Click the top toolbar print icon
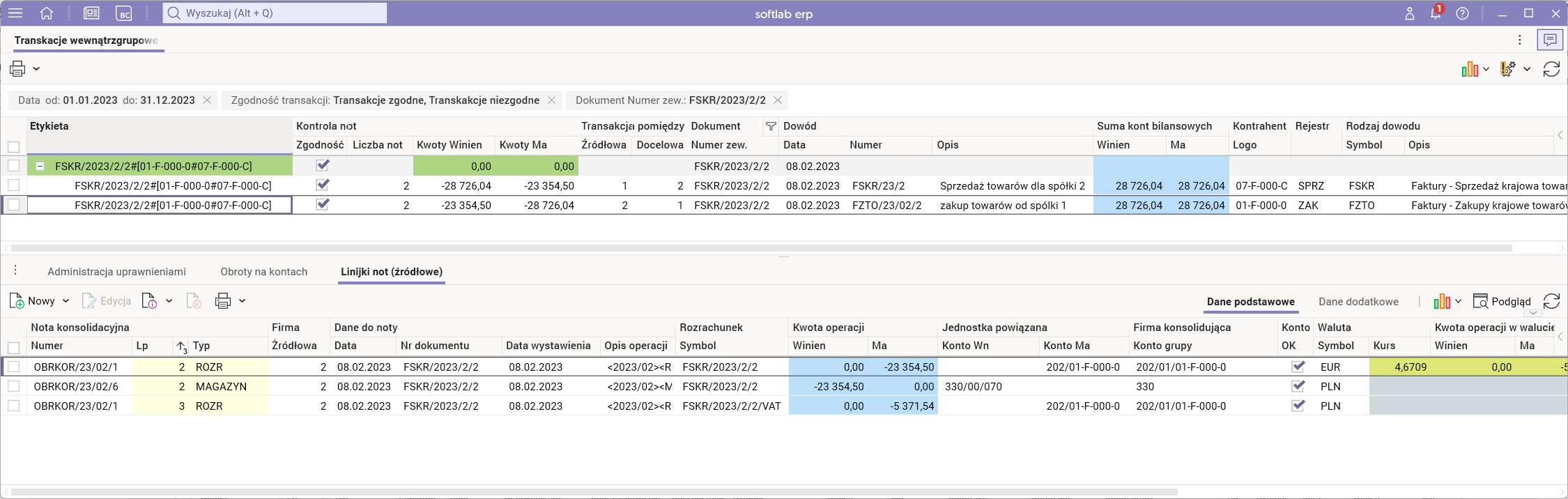 click(17, 68)
